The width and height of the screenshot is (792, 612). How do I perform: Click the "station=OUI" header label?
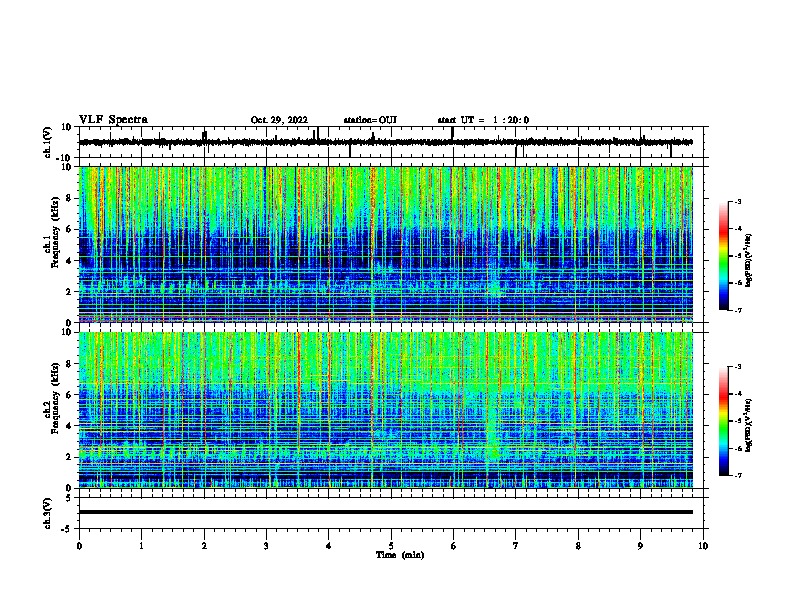[370, 120]
